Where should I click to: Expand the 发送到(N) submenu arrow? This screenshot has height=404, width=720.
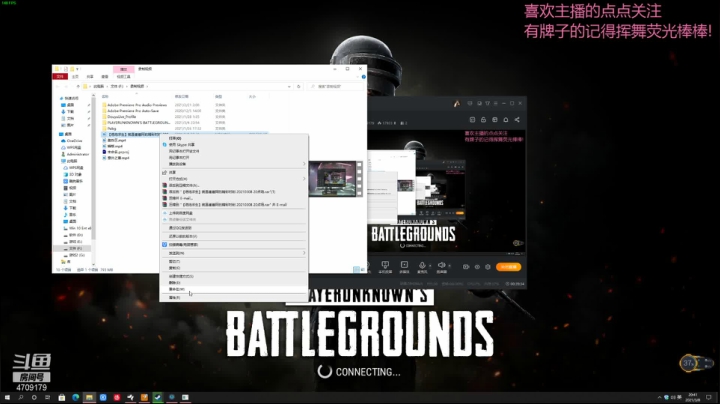[304, 253]
